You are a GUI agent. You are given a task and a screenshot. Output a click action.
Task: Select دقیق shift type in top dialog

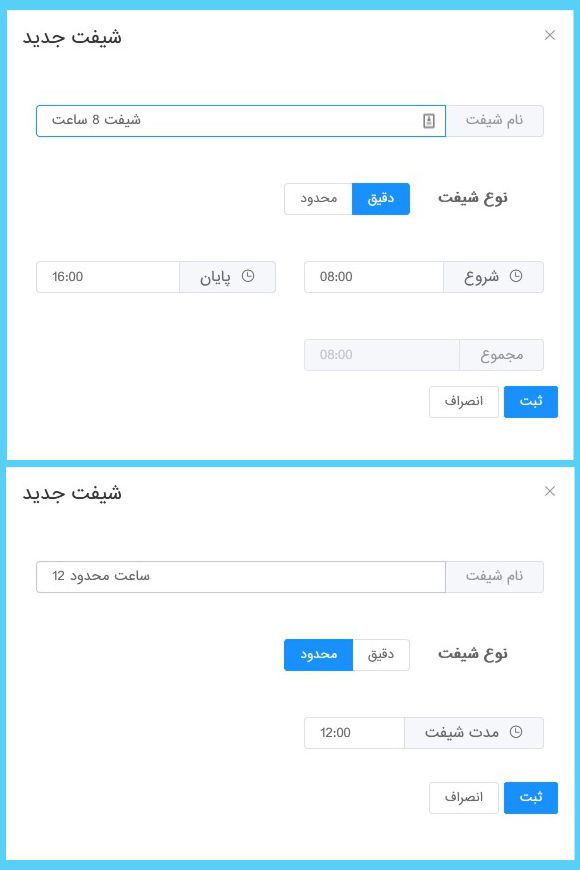click(381, 198)
